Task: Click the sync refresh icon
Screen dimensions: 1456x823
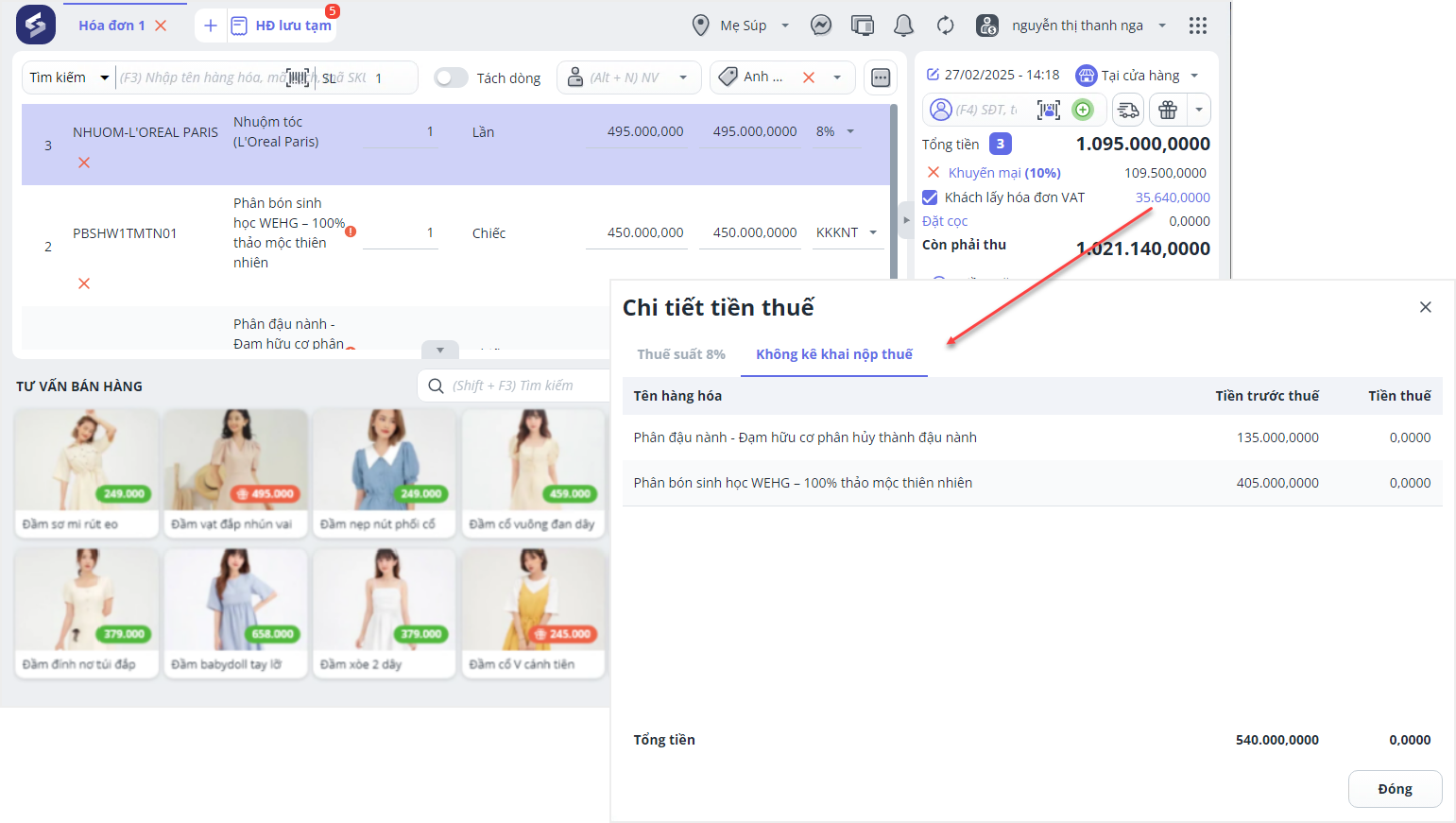Action: click(x=945, y=26)
